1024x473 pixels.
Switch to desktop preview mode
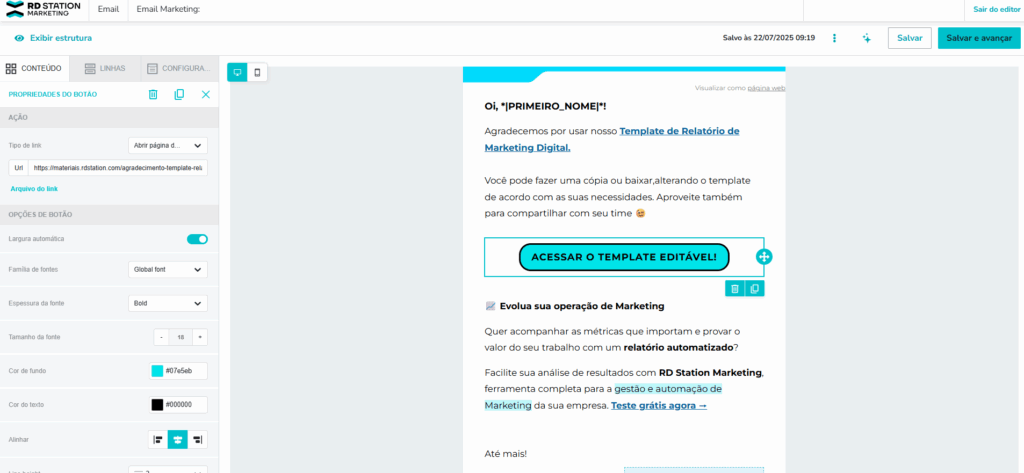pyautogui.click(x=237, y=72)
